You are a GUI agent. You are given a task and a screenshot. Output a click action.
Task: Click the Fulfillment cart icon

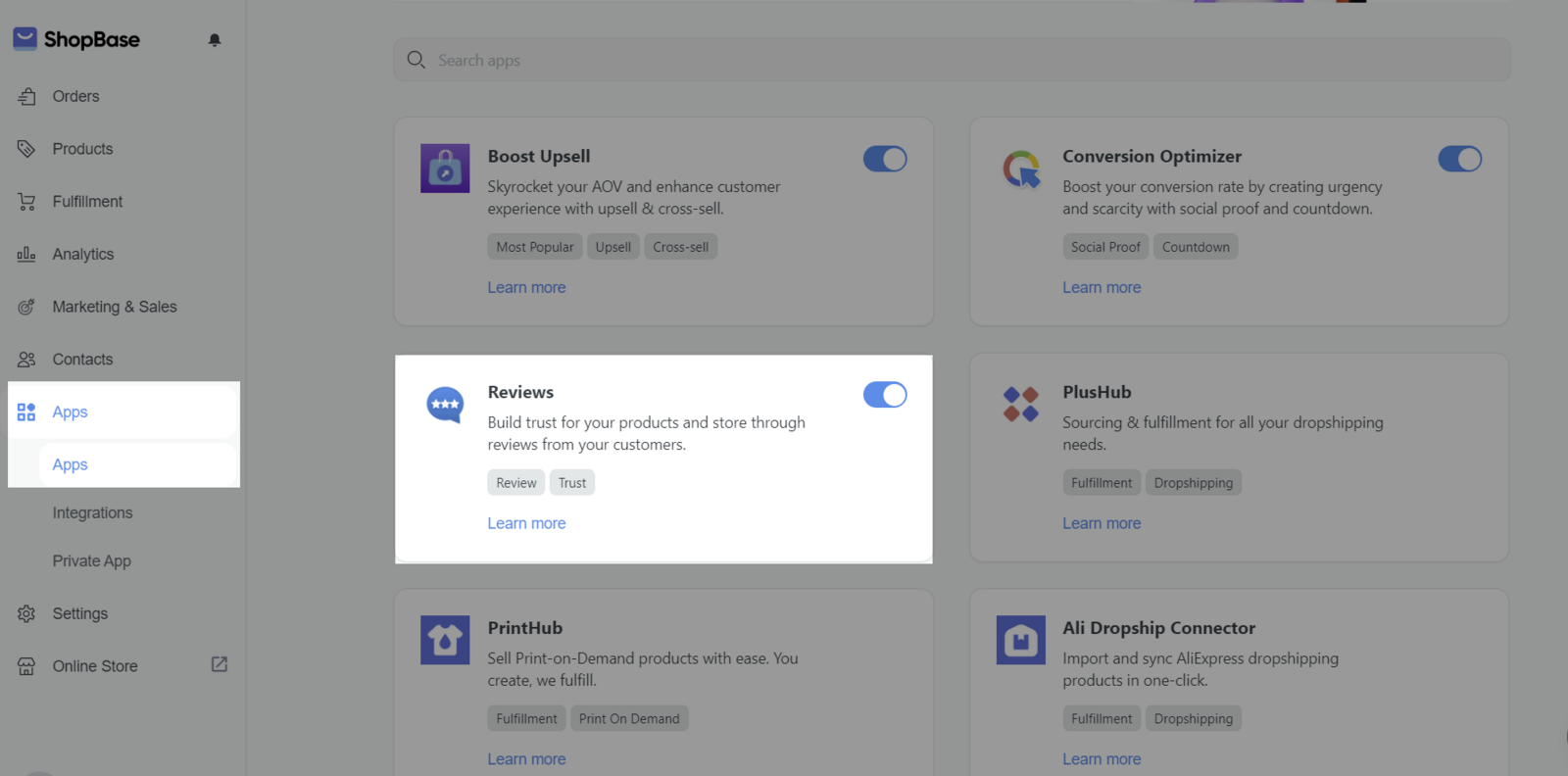(x=26, y=202)
